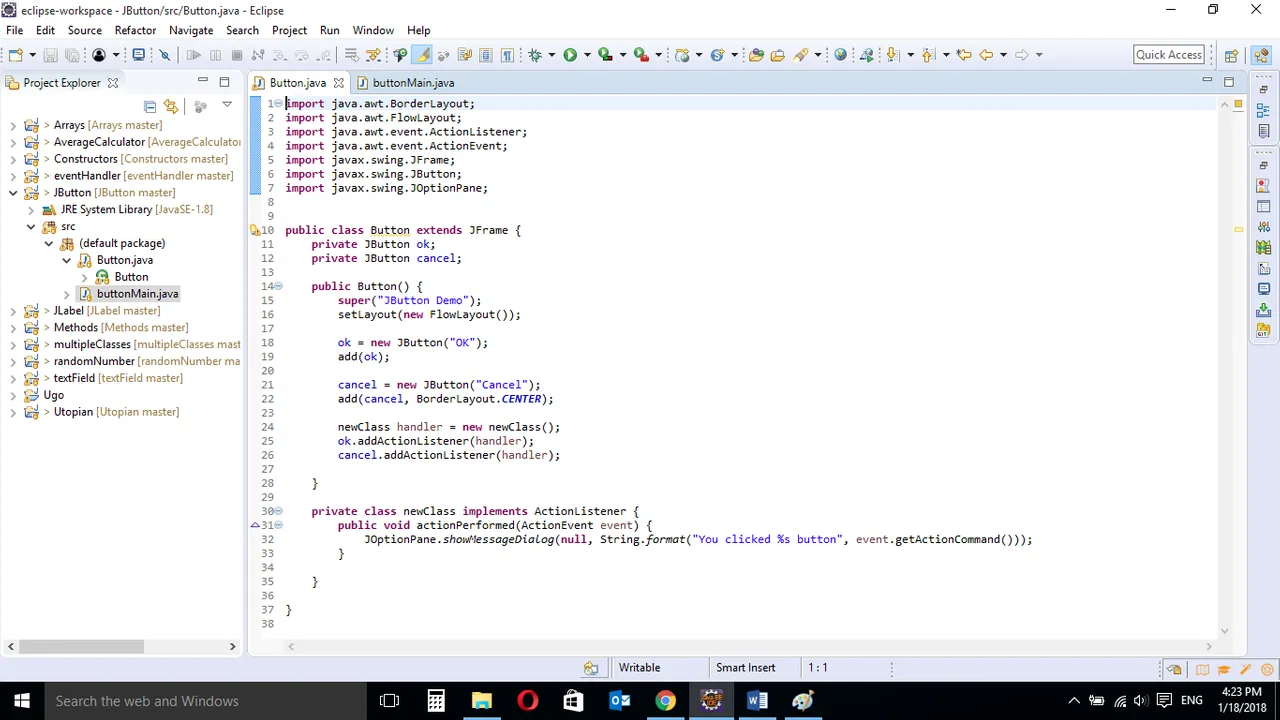Maximize the Project Explorer view
This screenshot has width=1280, height=720.
(x=224, y=82)
